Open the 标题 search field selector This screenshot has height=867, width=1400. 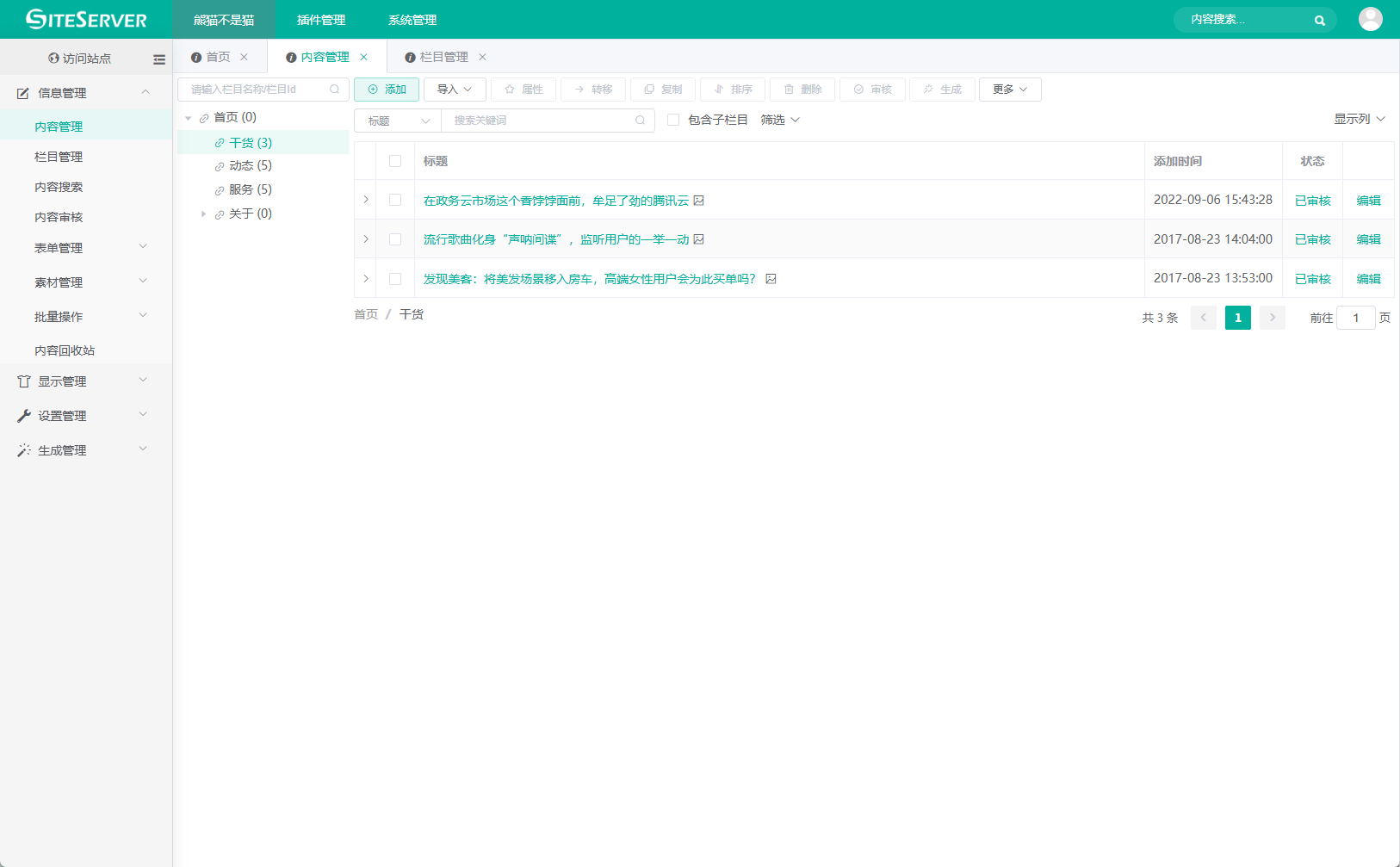click(398, 121)
